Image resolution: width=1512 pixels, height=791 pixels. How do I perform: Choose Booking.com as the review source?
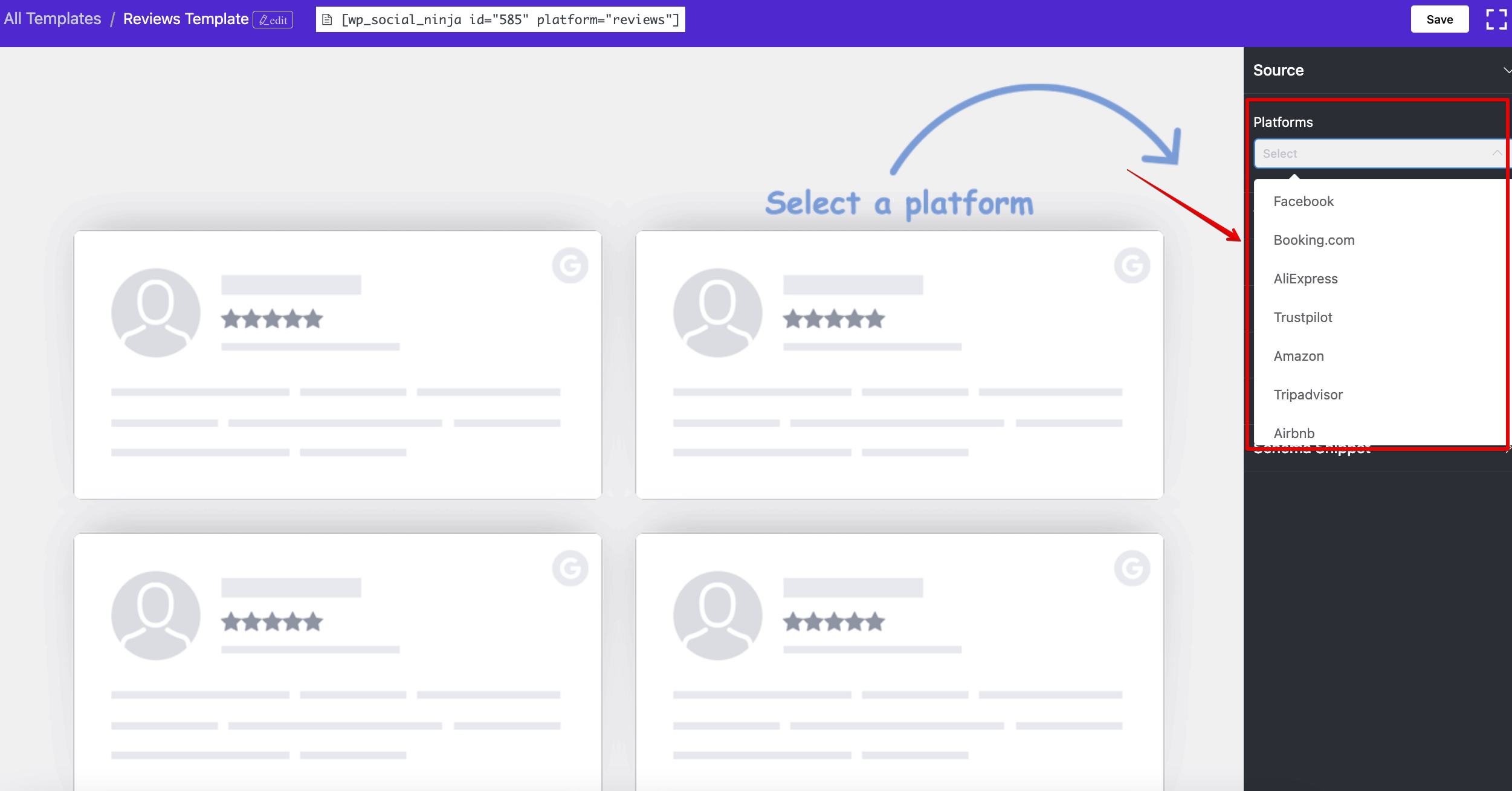click(1313, 240)
